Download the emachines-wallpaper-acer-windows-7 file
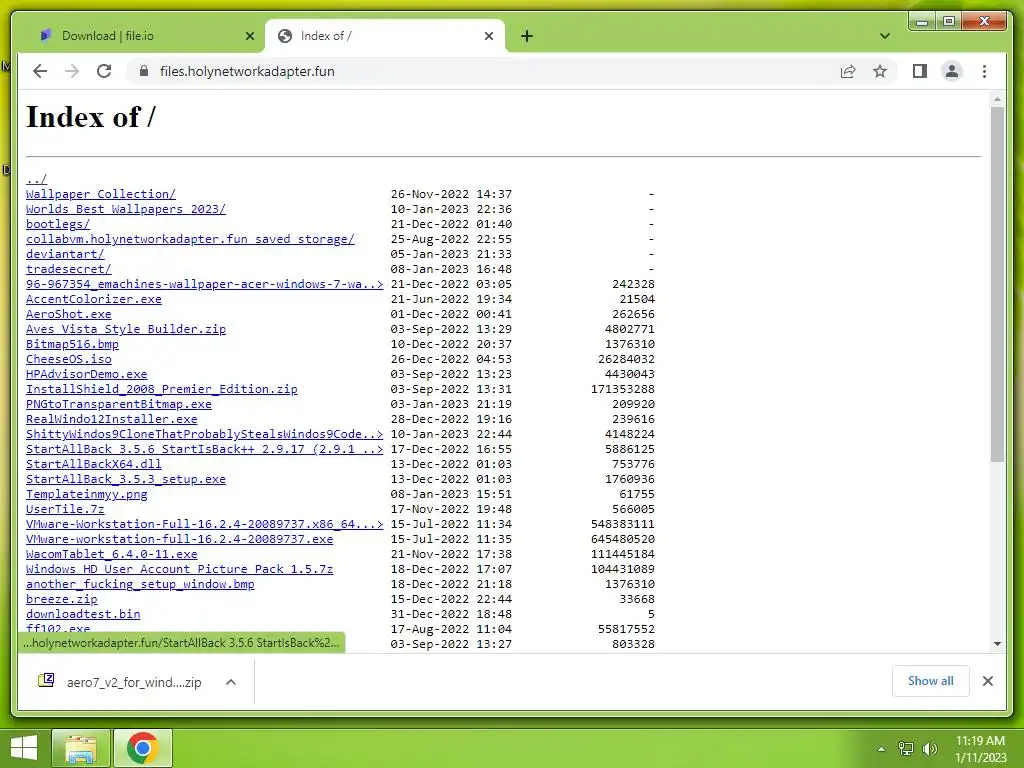The image size is (1024, 768). (x=204, y=284)
